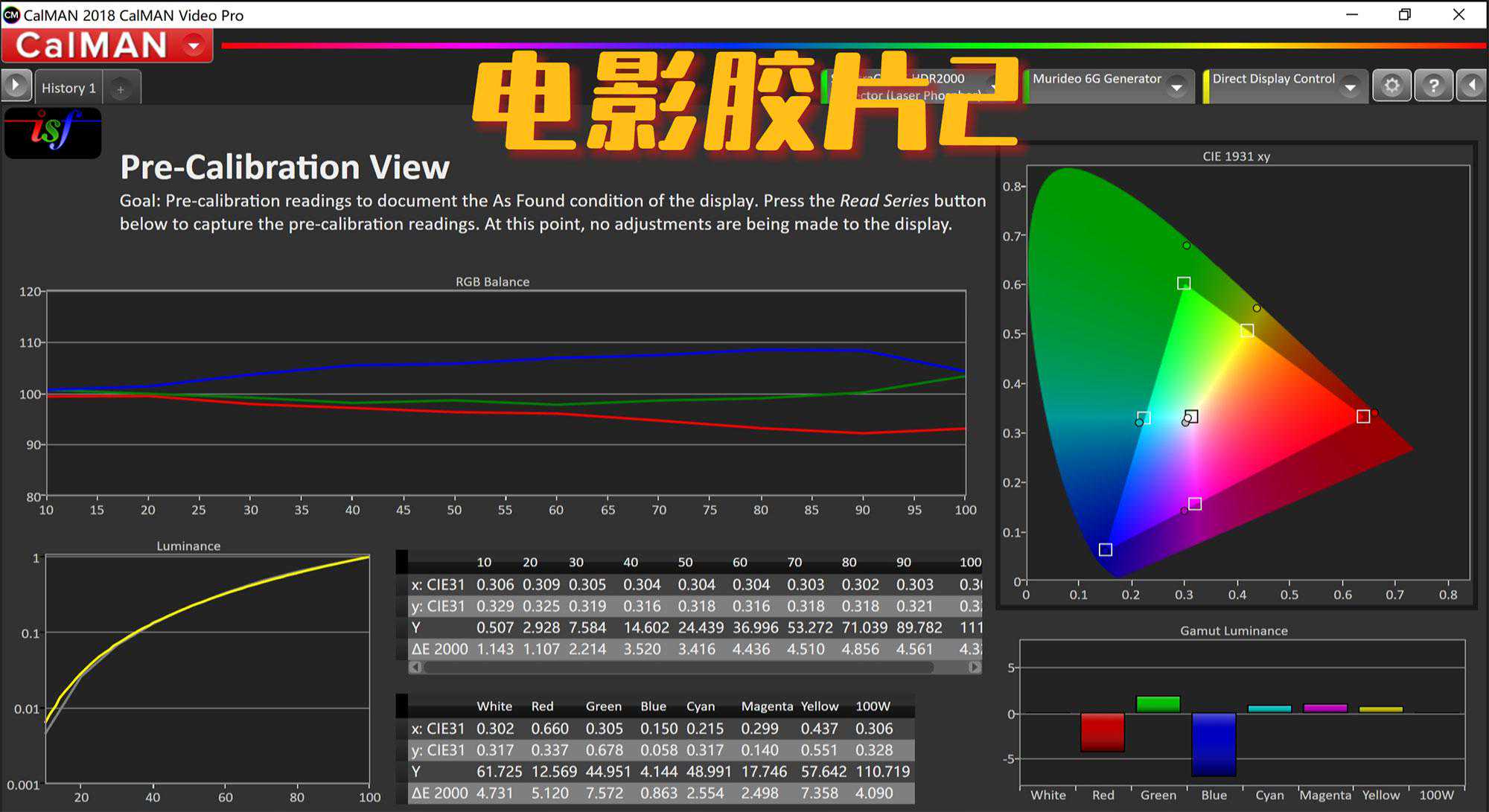Select Magenta column header in color table
This screenshot has width=1489, height=812.
click(x=767, y=706)
